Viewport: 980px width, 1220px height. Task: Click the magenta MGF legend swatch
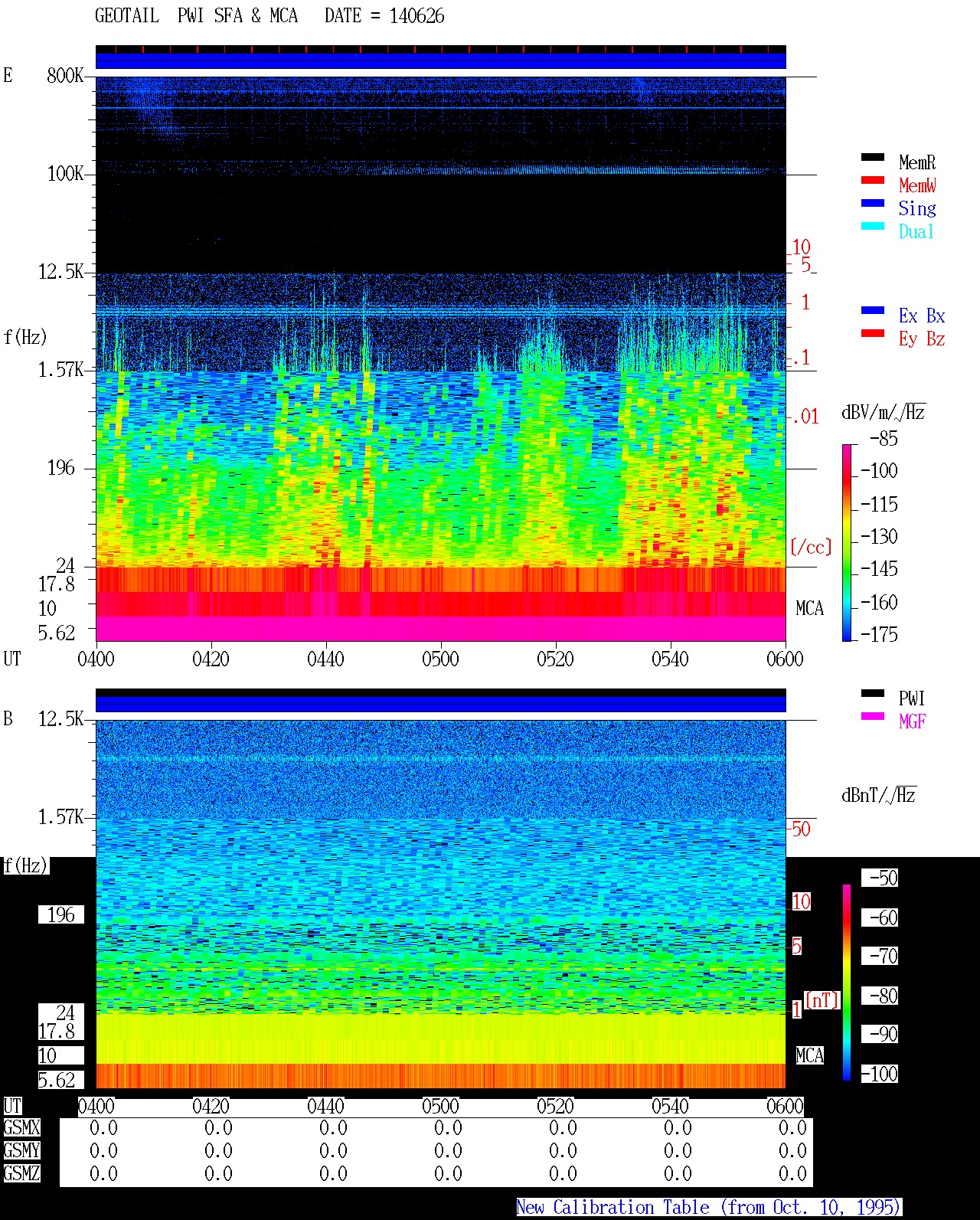pos(873,716)
